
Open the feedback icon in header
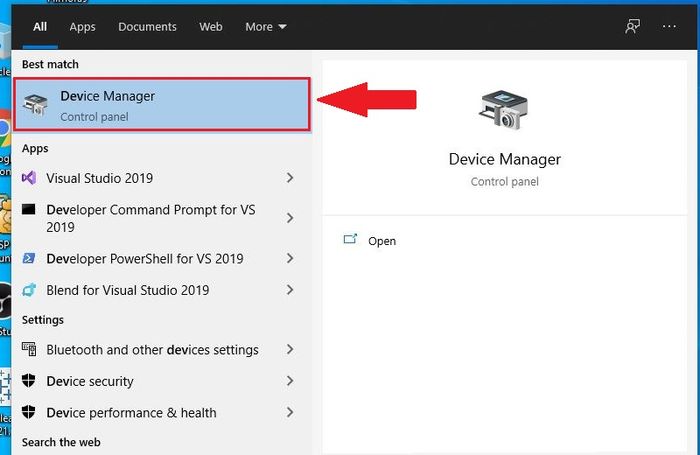coord(632,26)
